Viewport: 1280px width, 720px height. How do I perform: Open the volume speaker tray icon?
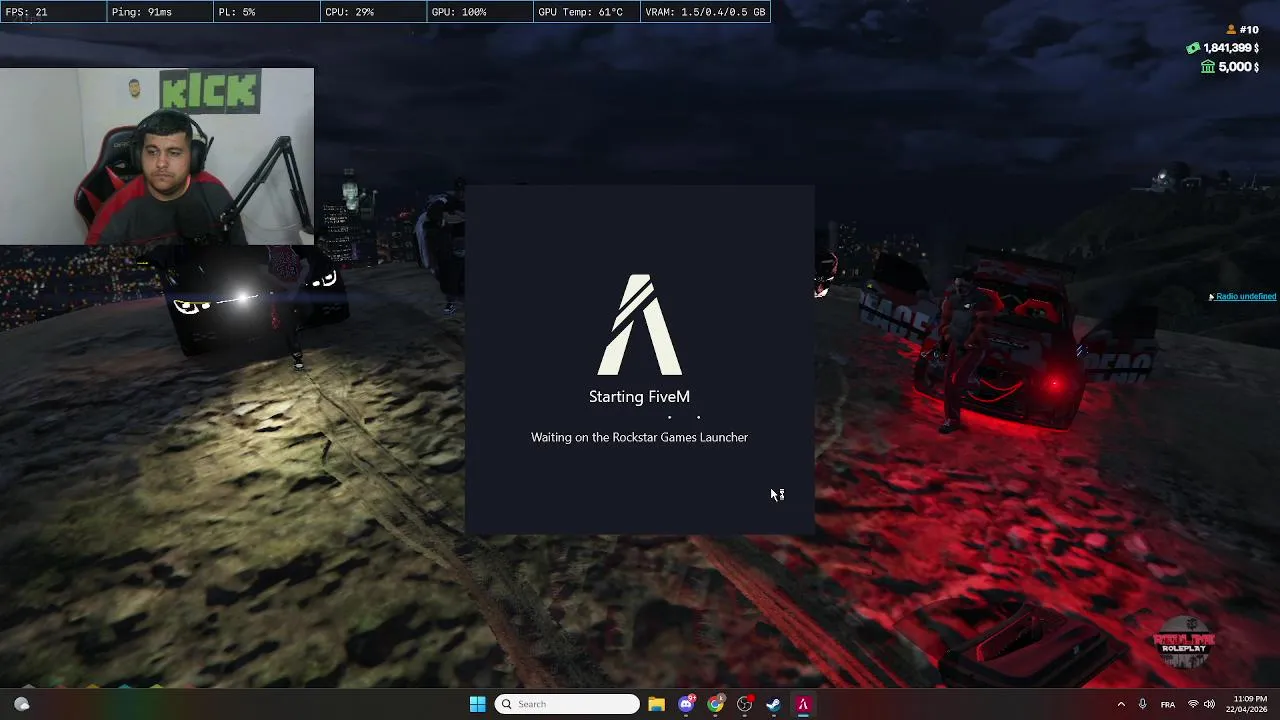tap(1209, 704)
